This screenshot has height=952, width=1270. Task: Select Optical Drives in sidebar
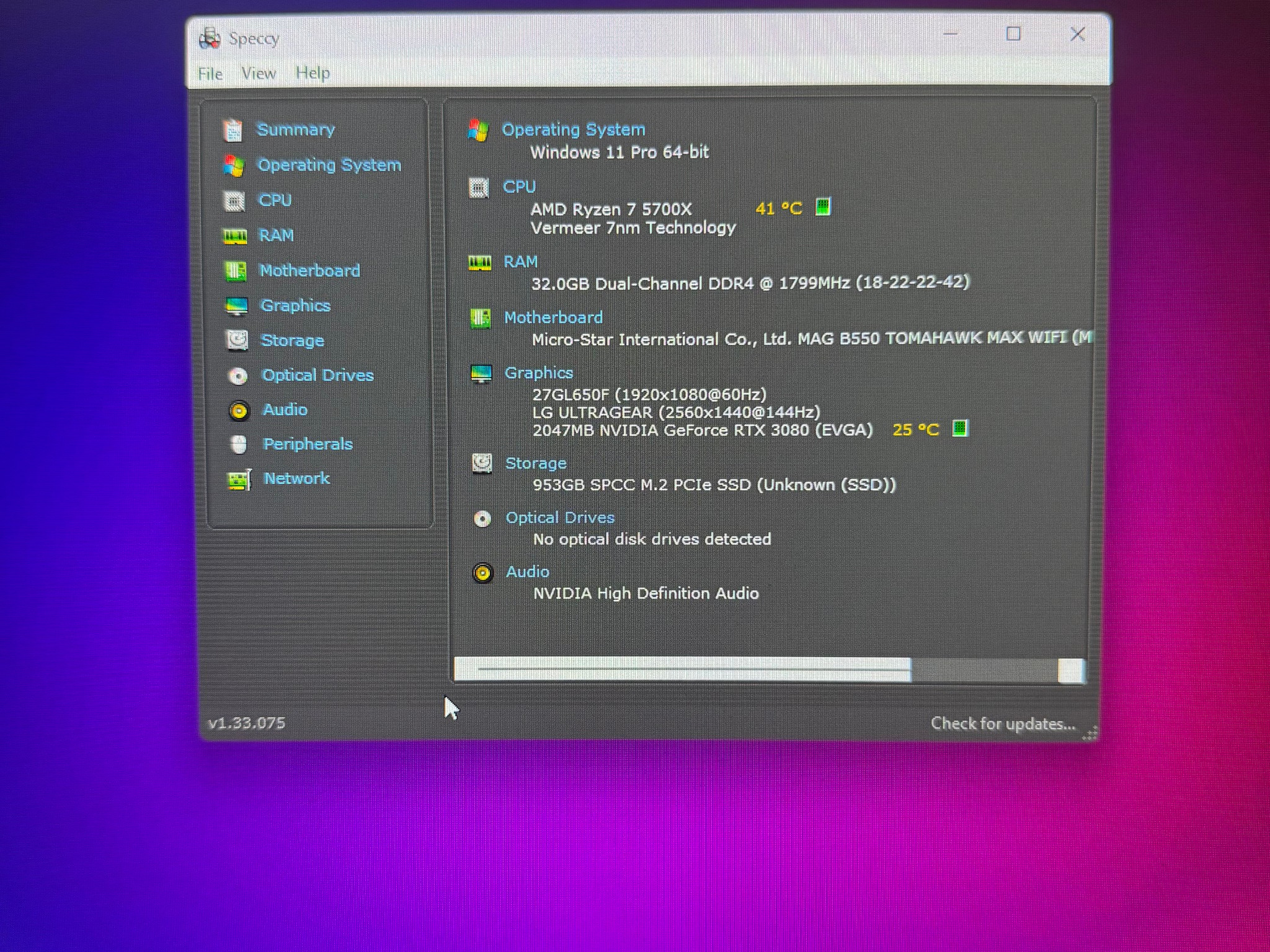tap(318, 375)
